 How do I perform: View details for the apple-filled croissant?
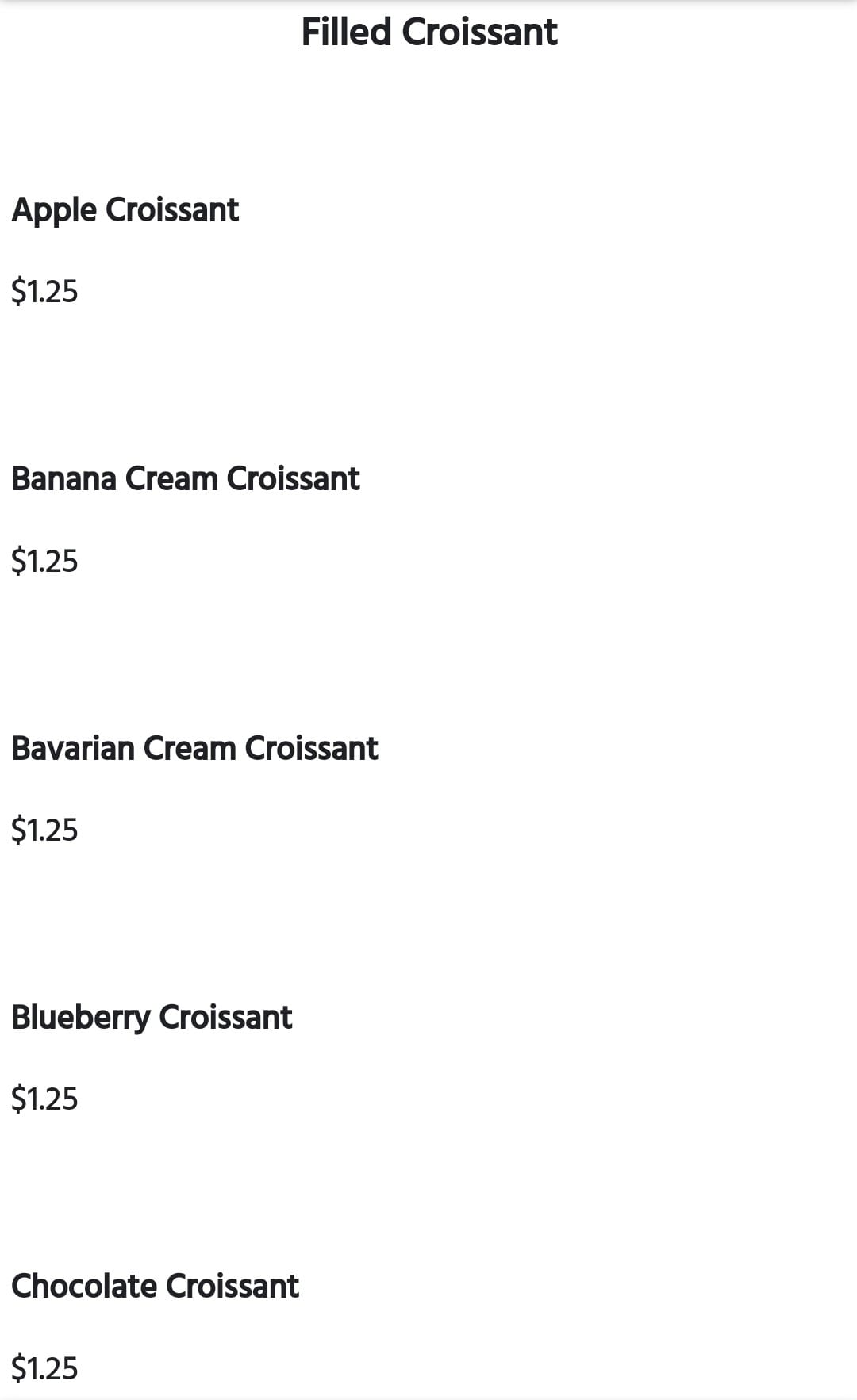tap(125, 210)
